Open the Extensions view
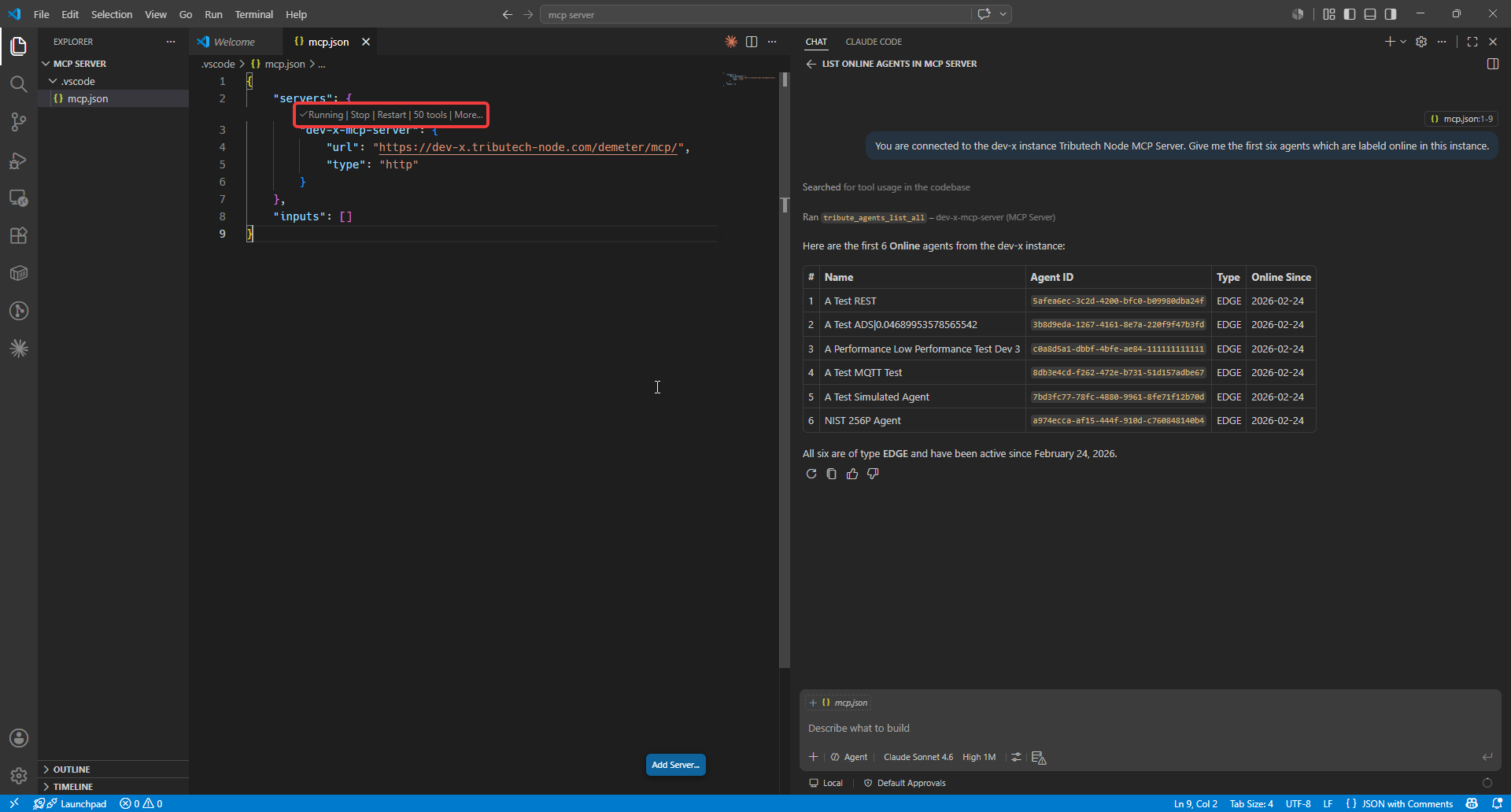1511x812 pixels. (x=19, y=235)
